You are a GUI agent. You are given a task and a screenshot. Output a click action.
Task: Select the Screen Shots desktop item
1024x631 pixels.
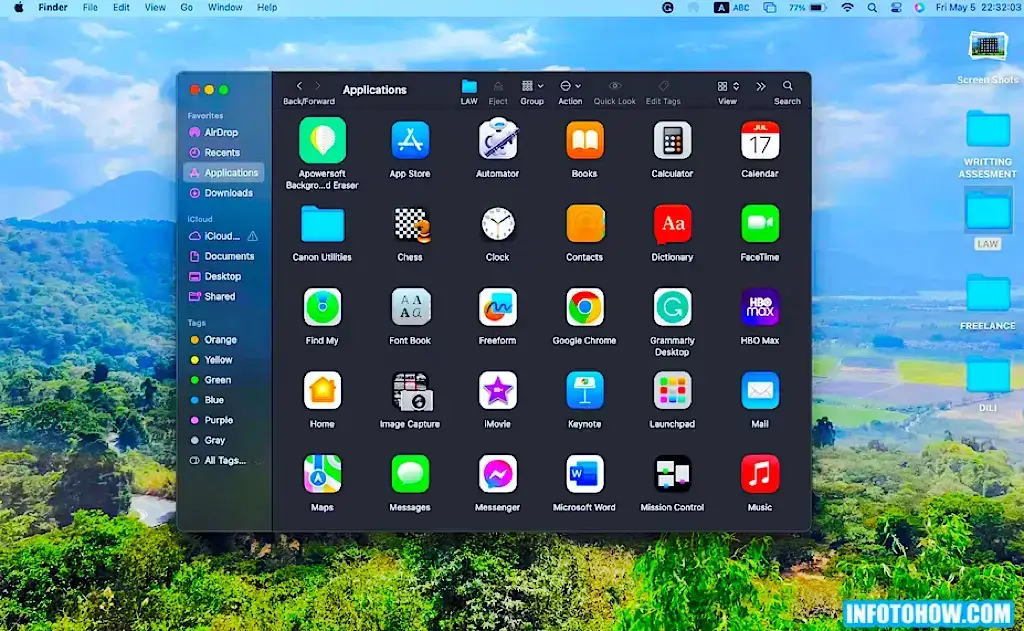[x=987, y=57]
